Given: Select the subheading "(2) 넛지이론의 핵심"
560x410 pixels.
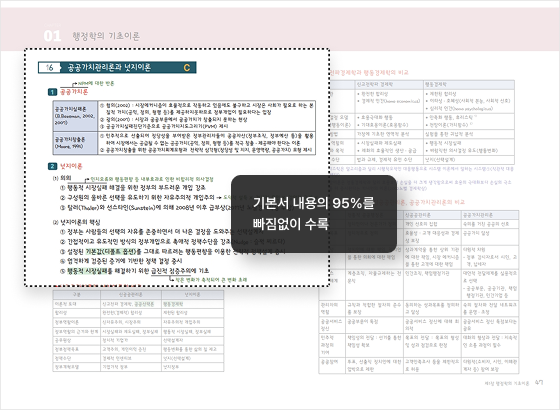Looking at the screenshot, I should point(77,222).
